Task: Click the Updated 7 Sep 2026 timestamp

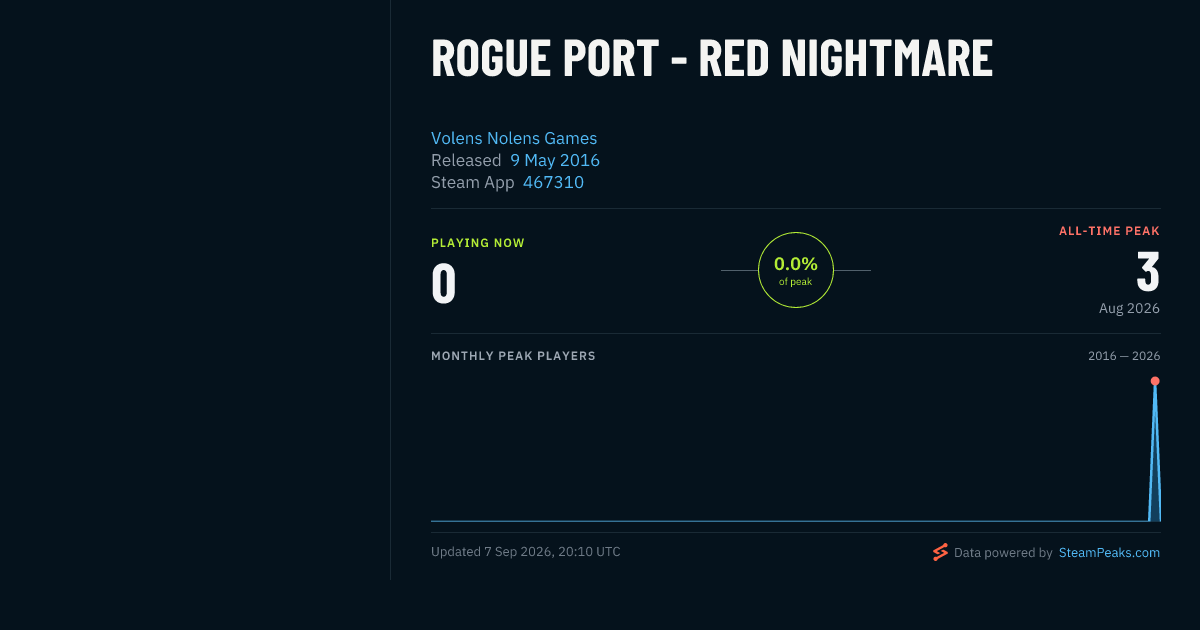Action: pos(526,552)
